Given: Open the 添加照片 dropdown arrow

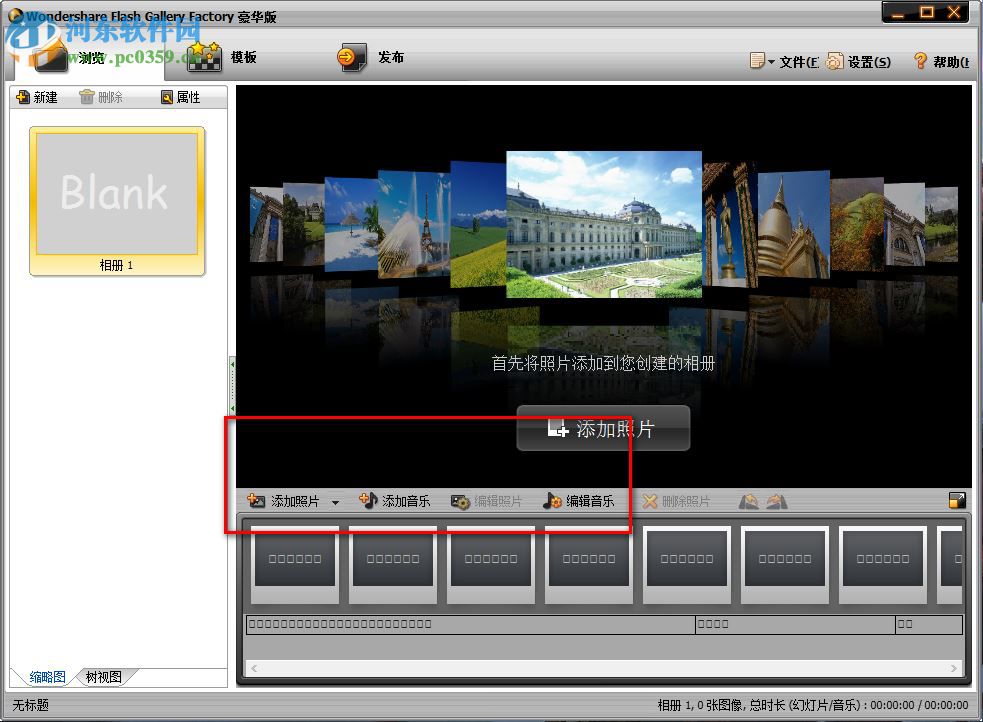Looking at the screenshot, I should (x=337, y=501).
